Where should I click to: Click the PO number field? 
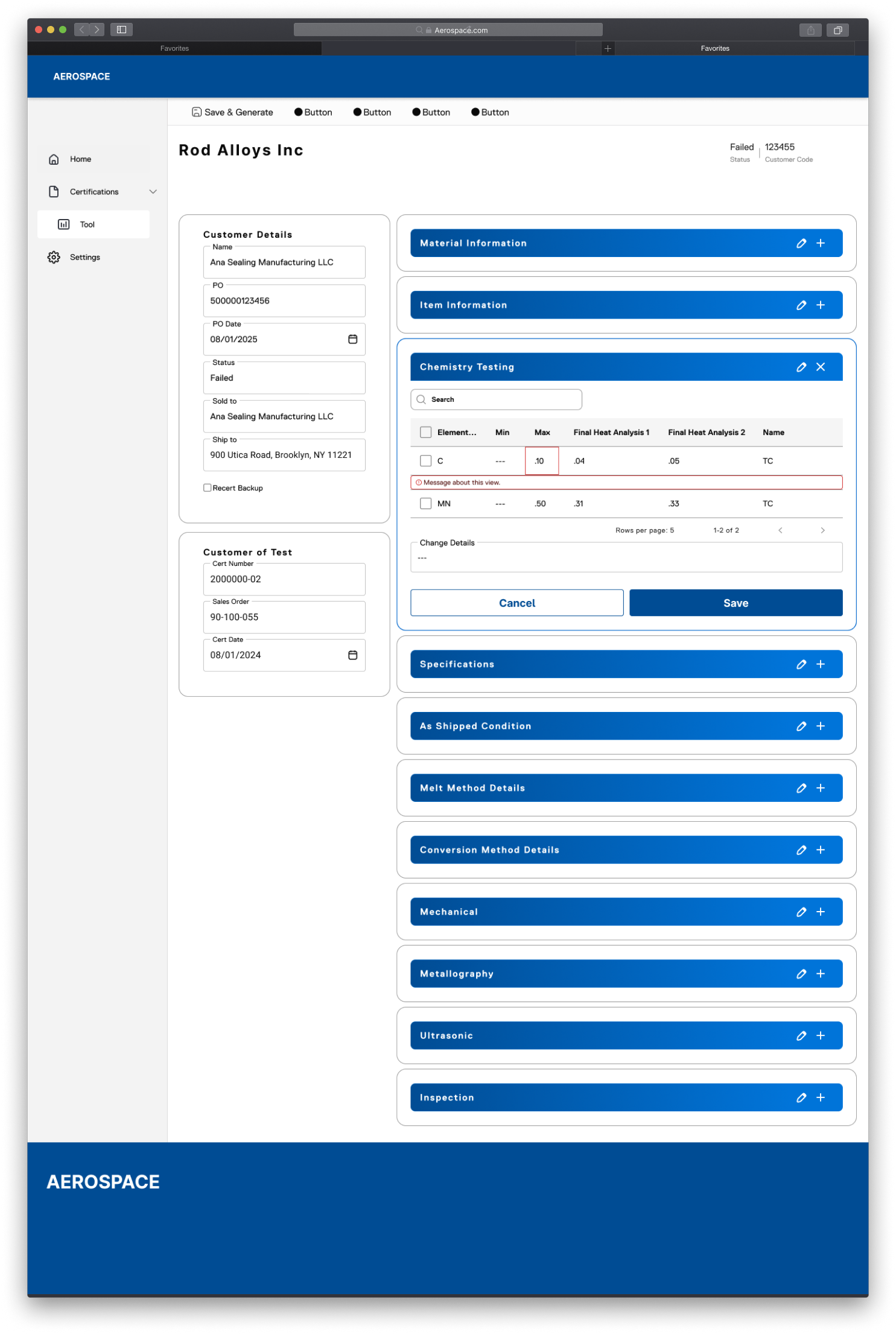284,301
